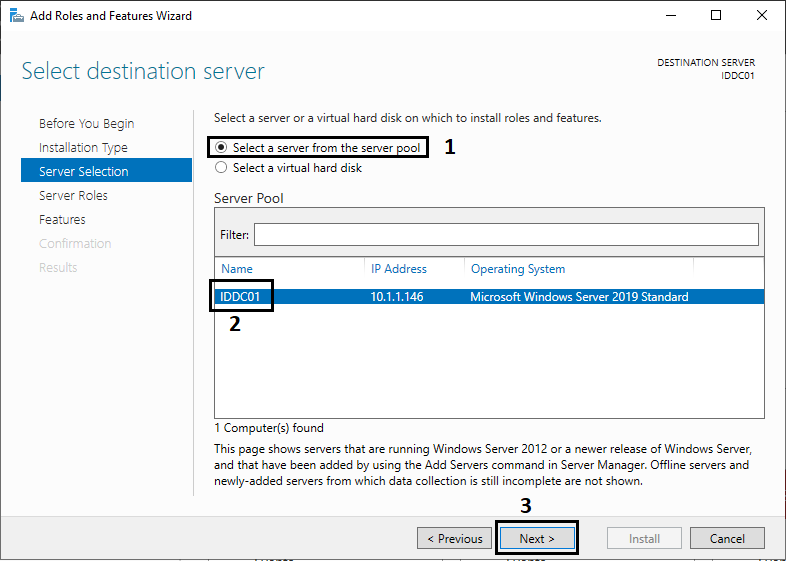Select IDDC01 server row in pool

tap(489, 297)
